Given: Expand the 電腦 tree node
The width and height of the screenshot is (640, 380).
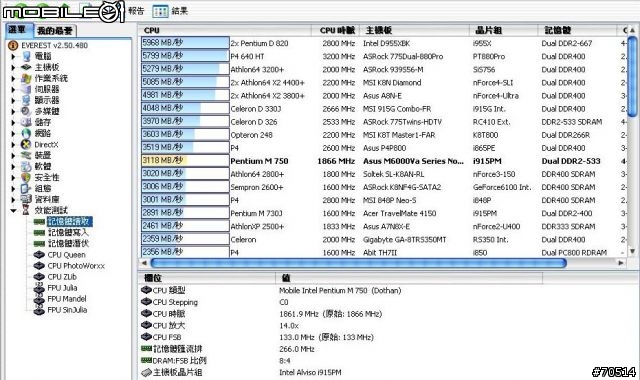Looking at the screenshot, I should 13,56.
